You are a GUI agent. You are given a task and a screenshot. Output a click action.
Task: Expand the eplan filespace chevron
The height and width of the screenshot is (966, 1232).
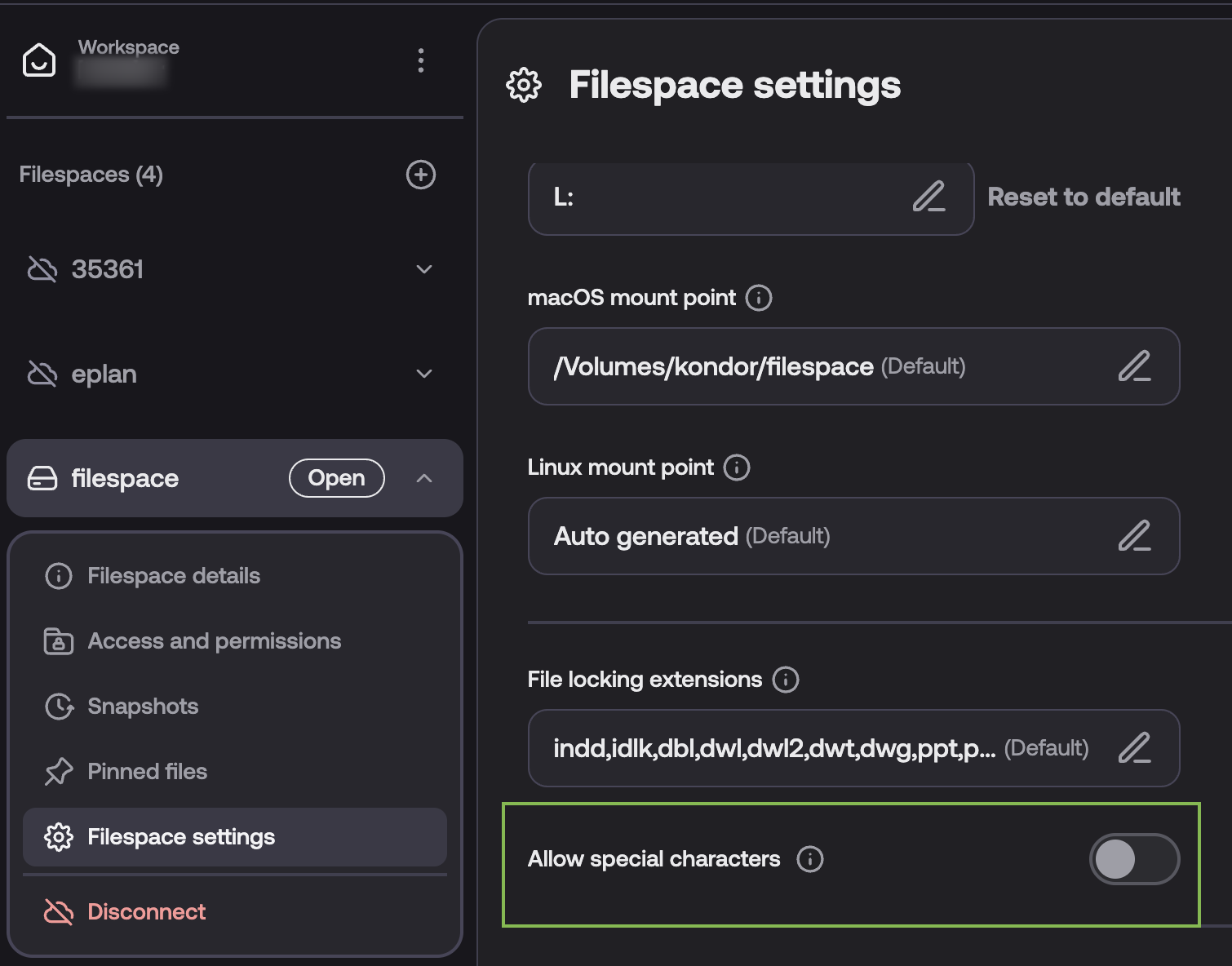click(424, 374)
